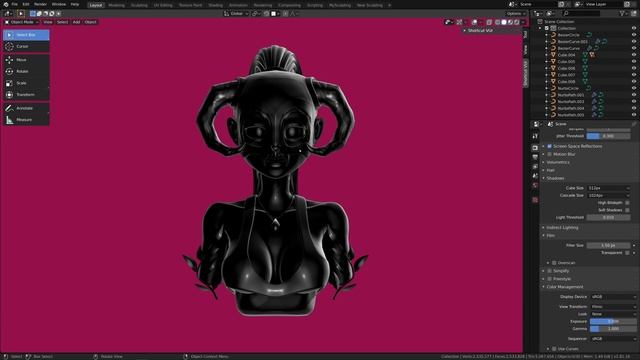Open Cube Size dropdown
The height and width of the screenshot is (360, 640).
(x=609, y=188)
